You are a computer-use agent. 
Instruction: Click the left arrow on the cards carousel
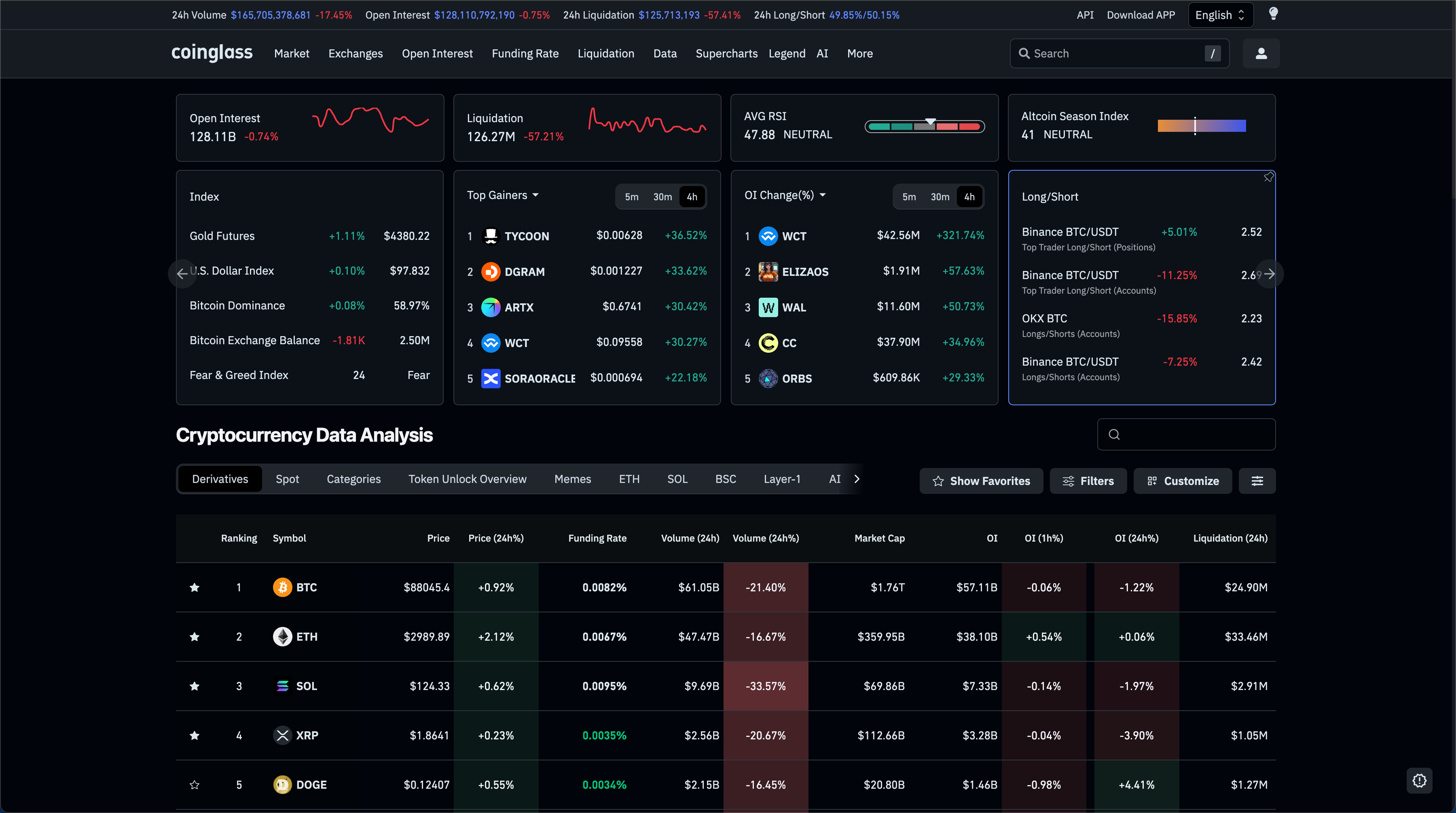182,274
